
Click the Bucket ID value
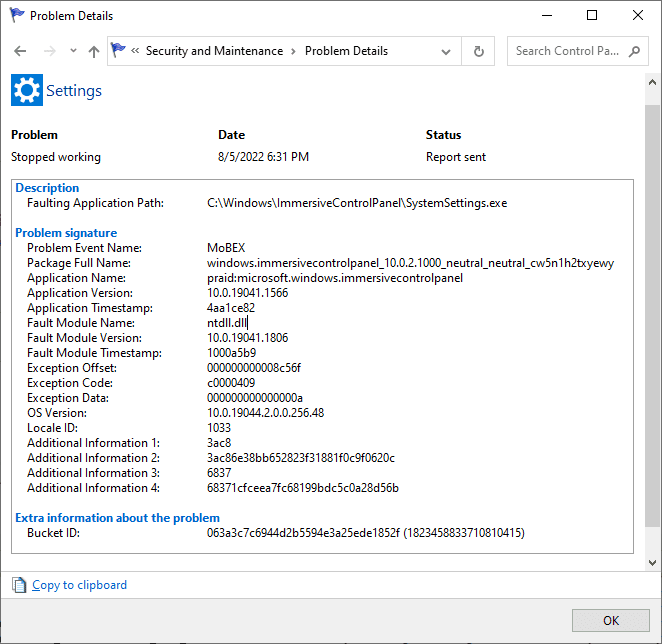(366, 533)
